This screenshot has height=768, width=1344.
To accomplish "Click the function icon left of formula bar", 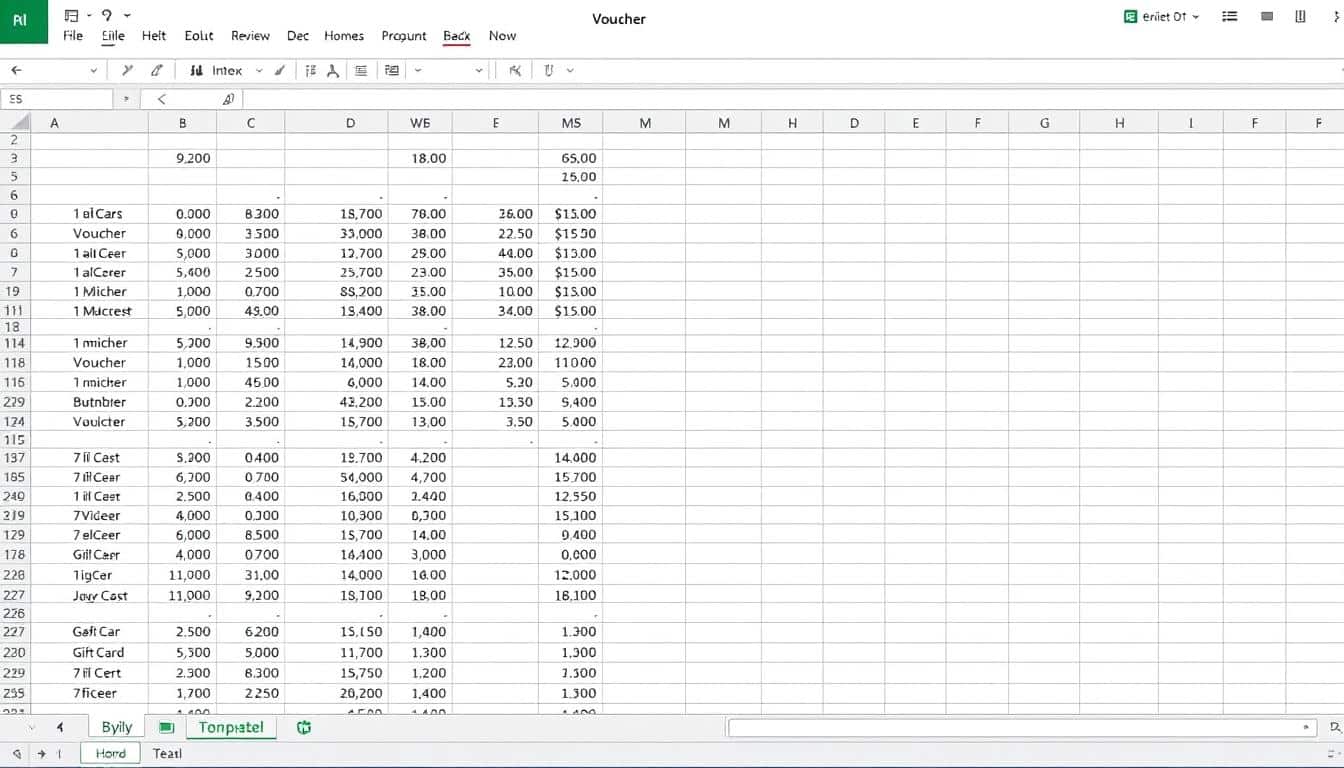I will [228, 99].
